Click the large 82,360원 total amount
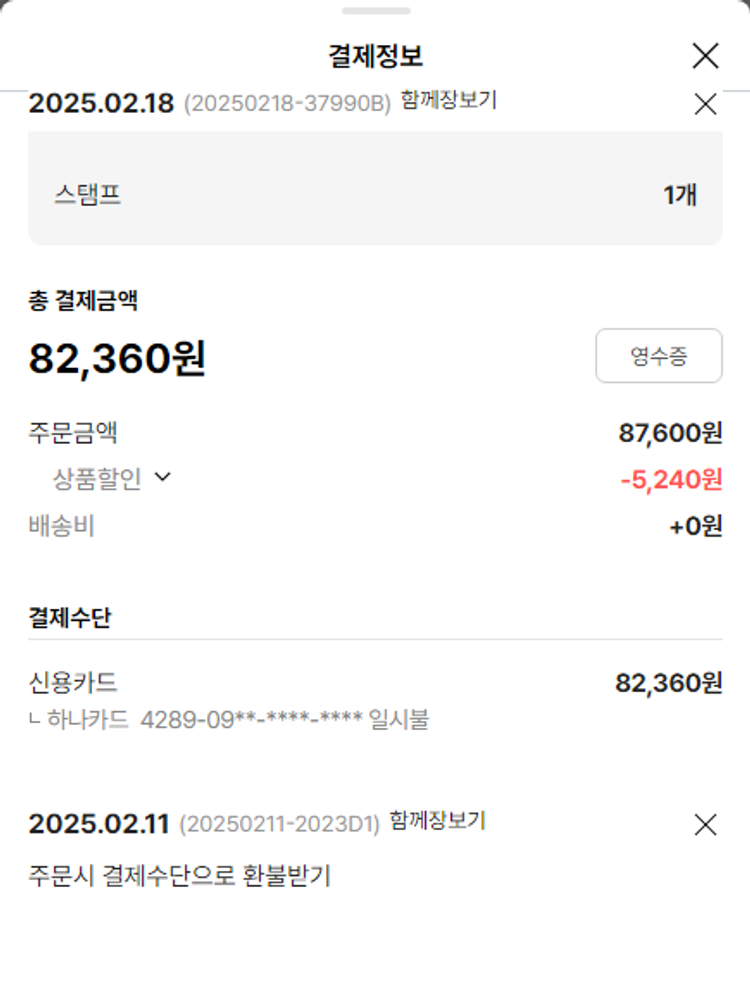This screenshot has height=995, width=750. pyautogui.click(x=117, y=358)
